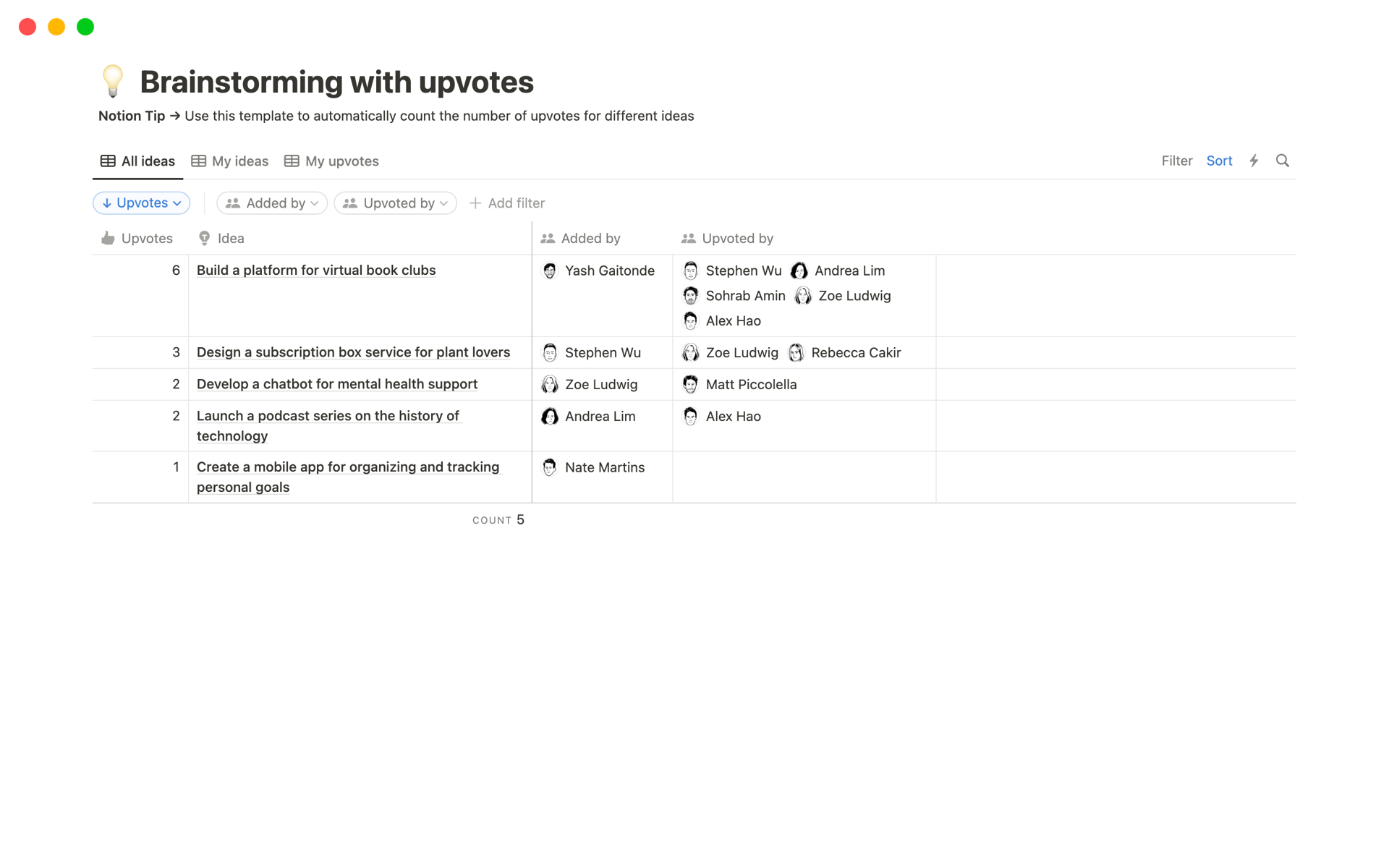The width and height of the screenshot is (1389, 868).
Task: Open the virtual book clubs idea
Action: [x=316, y=271]
